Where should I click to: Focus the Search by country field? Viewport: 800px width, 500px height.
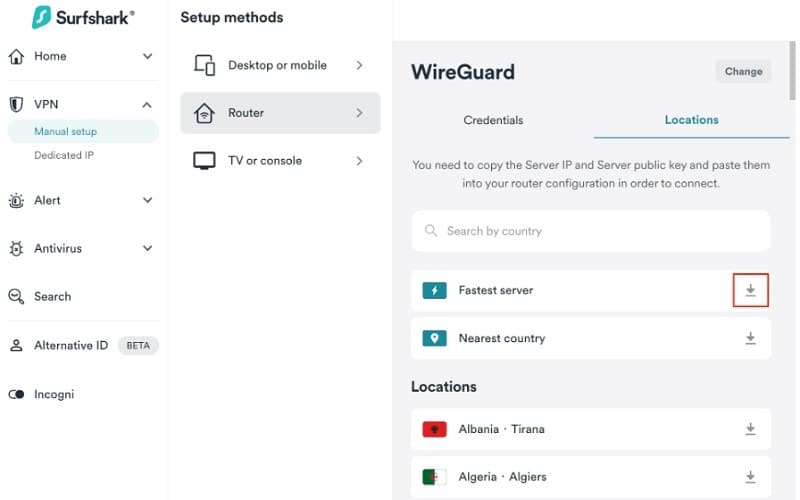click(x=591, y=231)
